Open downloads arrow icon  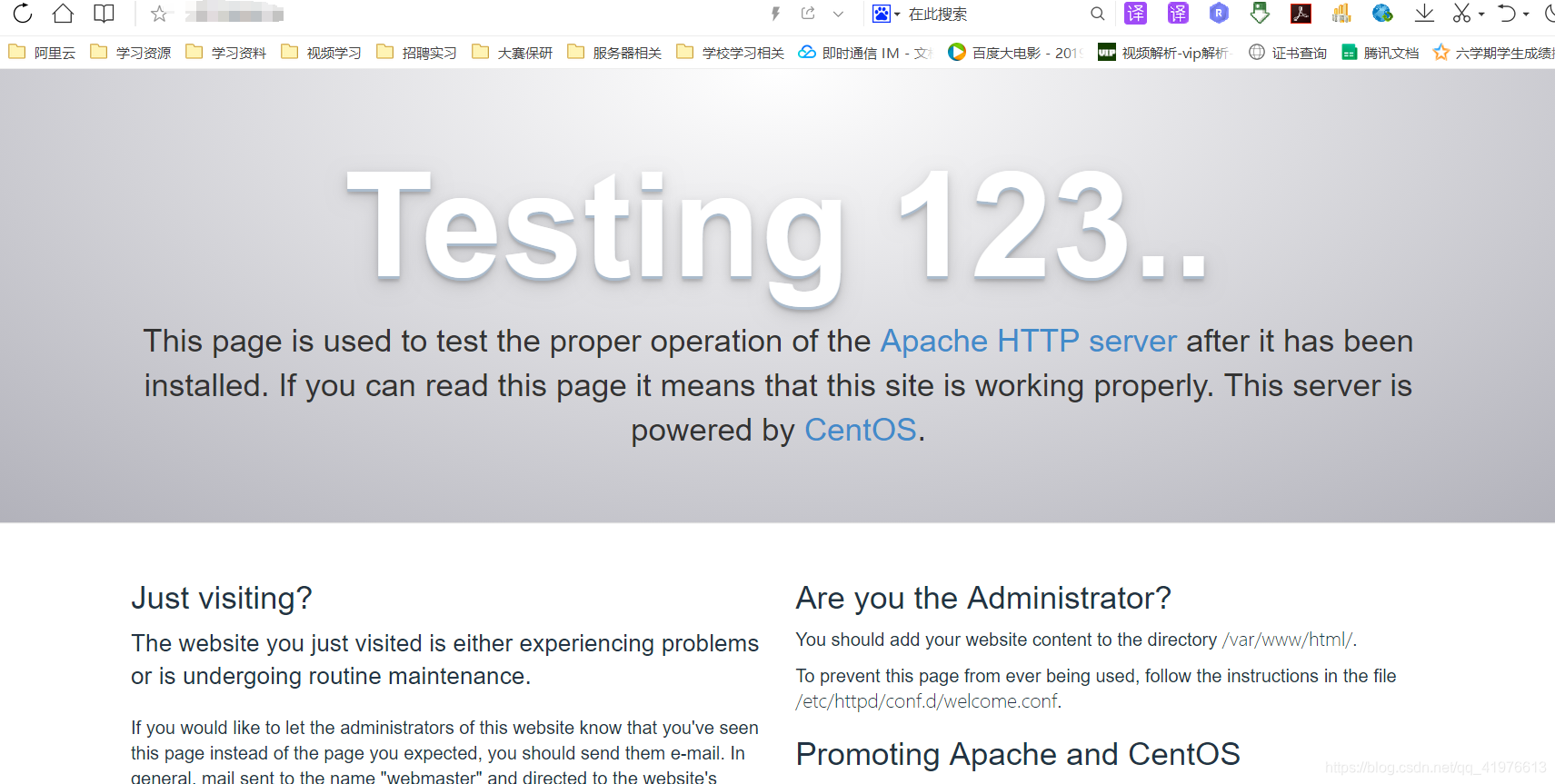(1424, 14)
